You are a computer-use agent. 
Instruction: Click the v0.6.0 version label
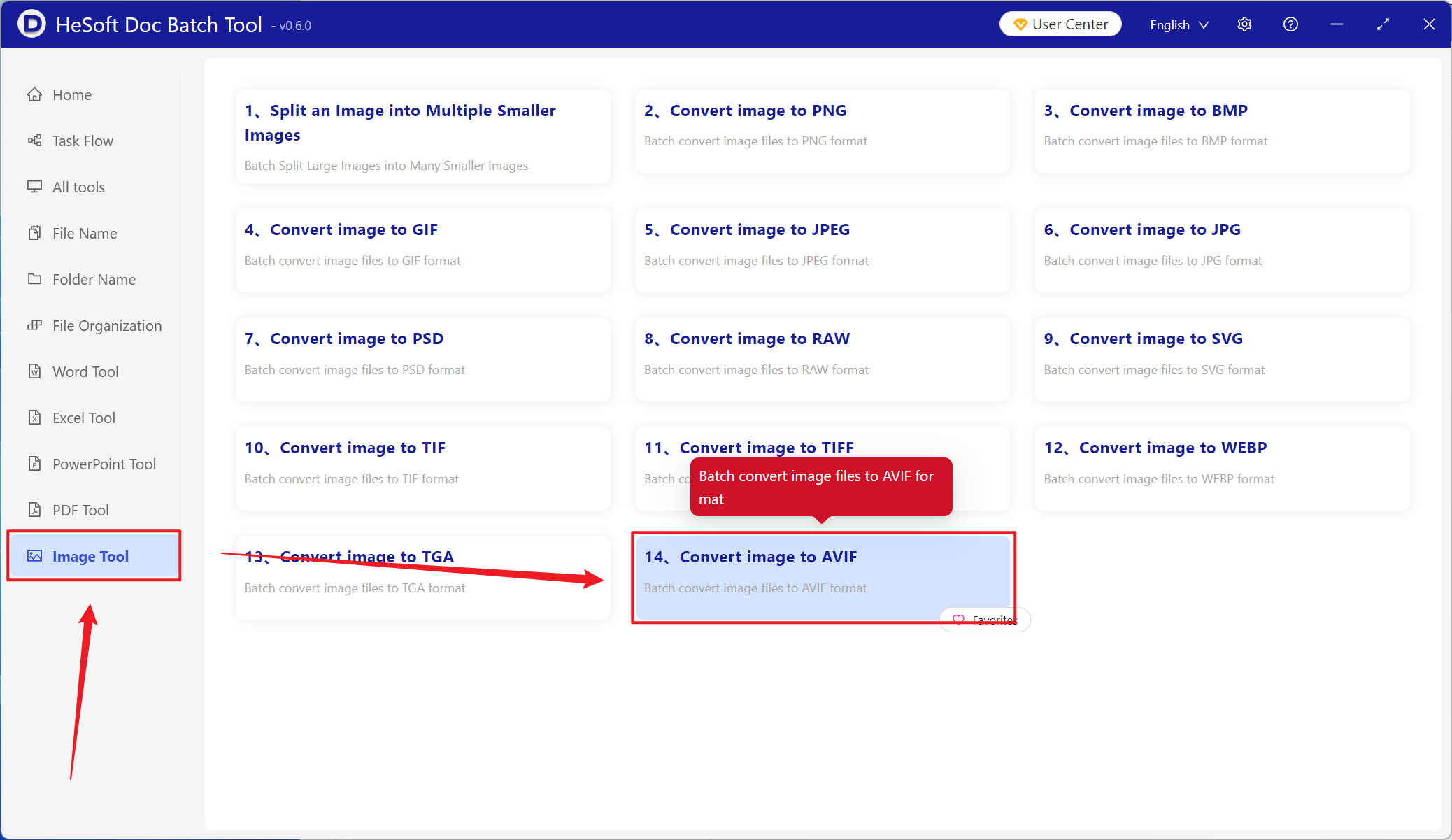[x=292, y=26]
